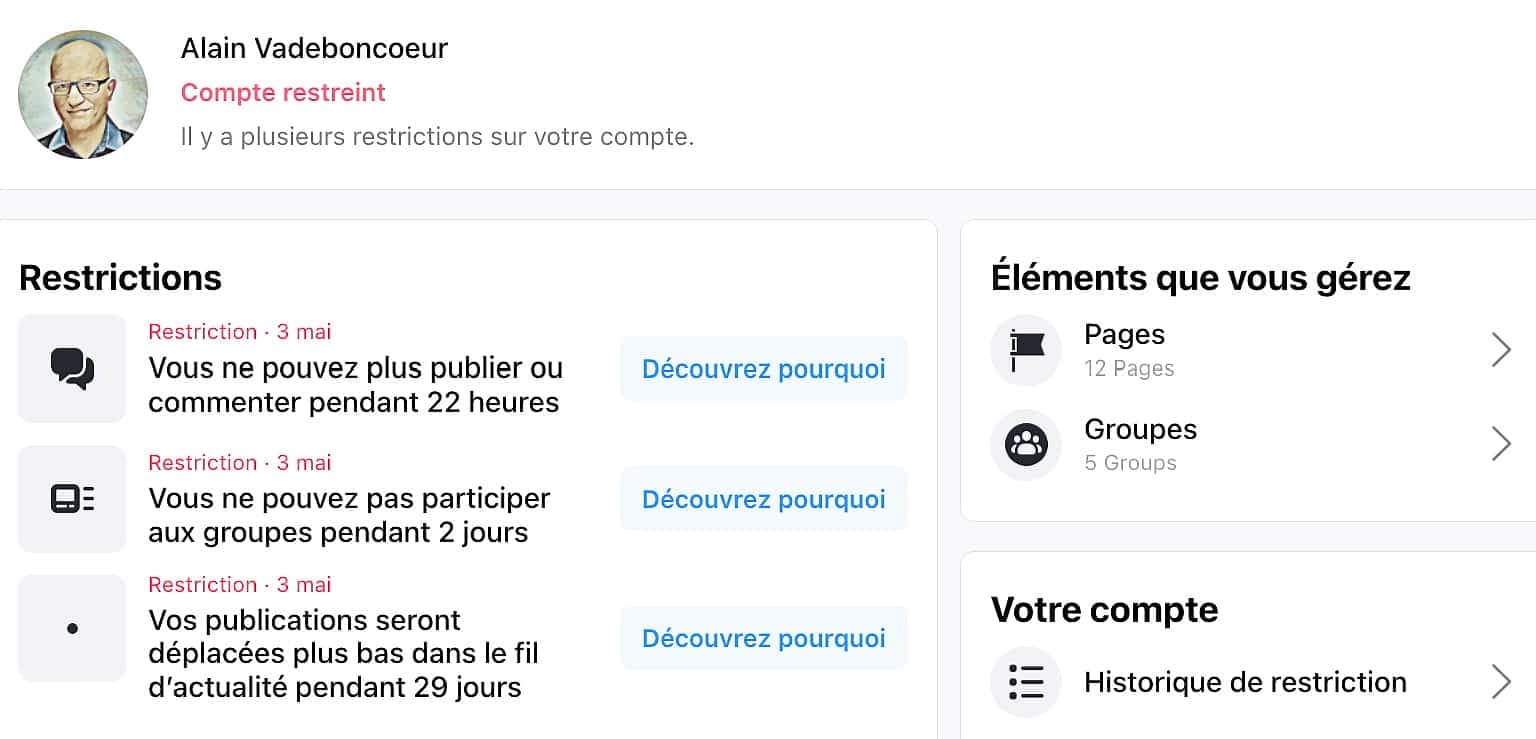Screen dimensions: 1536x739
Task: Open the Pages flag icon
Action: tap(1025, 350)
